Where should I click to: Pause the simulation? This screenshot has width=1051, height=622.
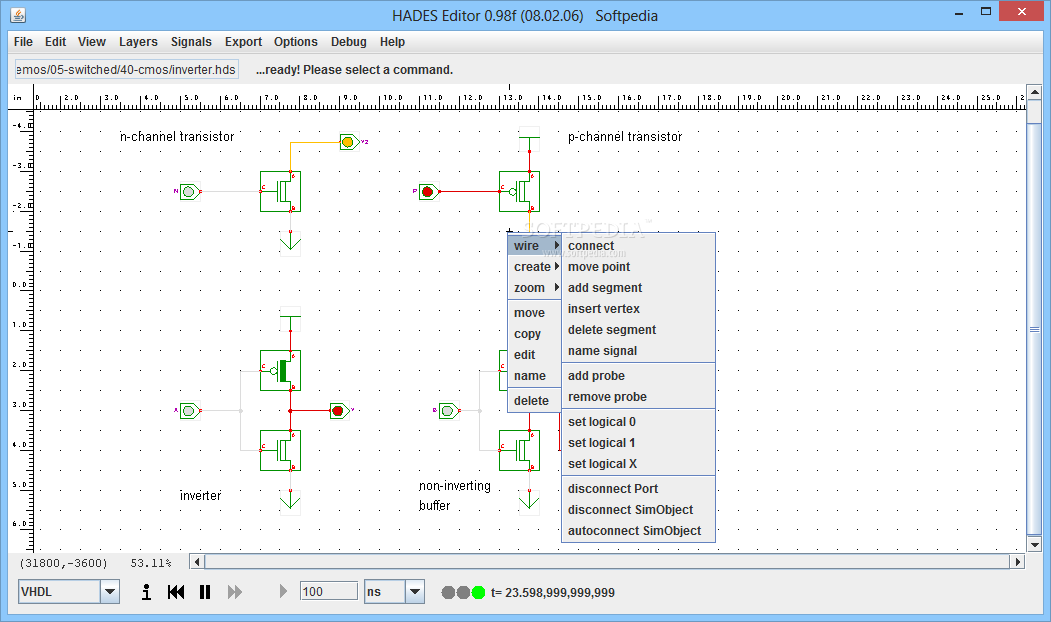[x=205, y=592]
